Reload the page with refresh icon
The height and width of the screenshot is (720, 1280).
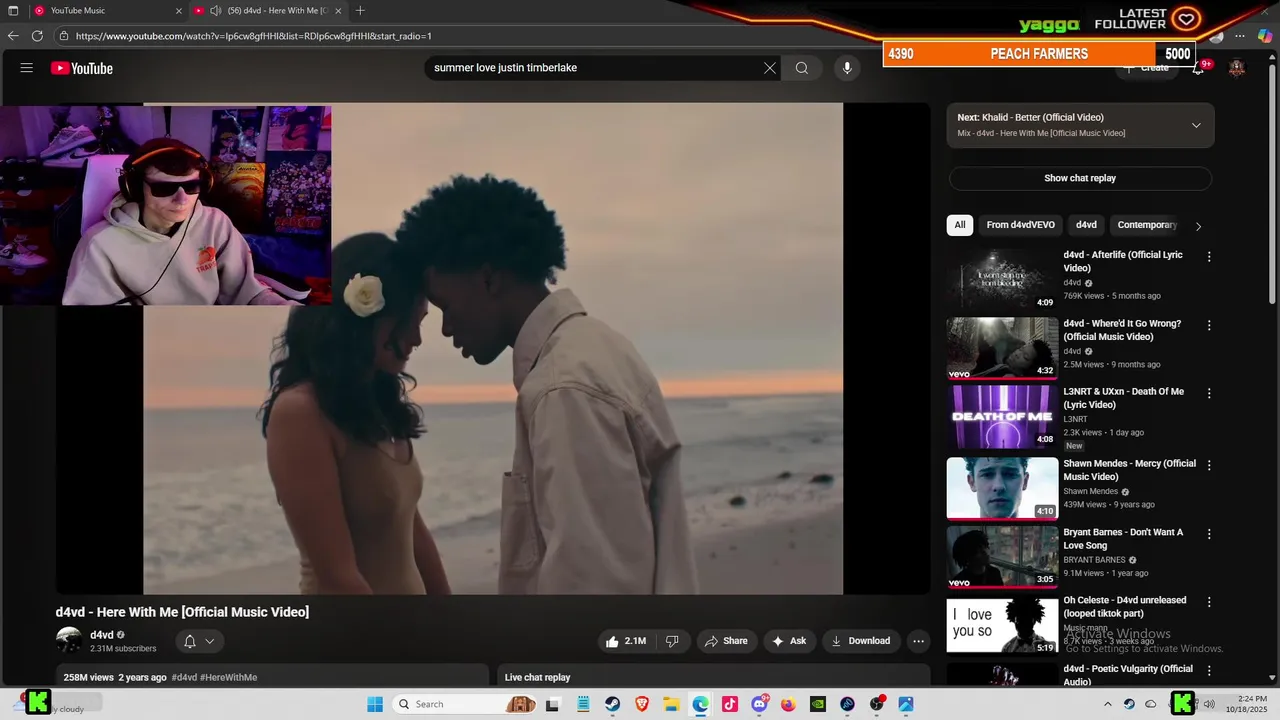(x=37, y=36)
